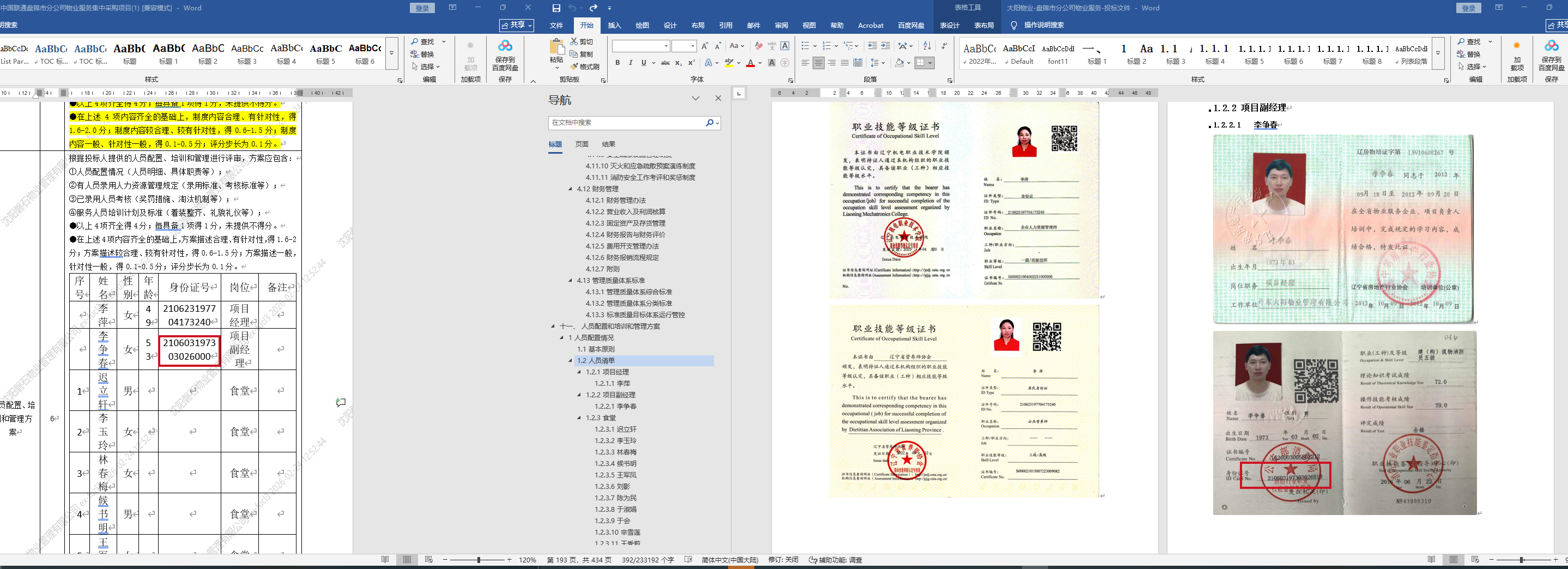Increase paragraph indent

pyautogui.click(x=886, y=46)
